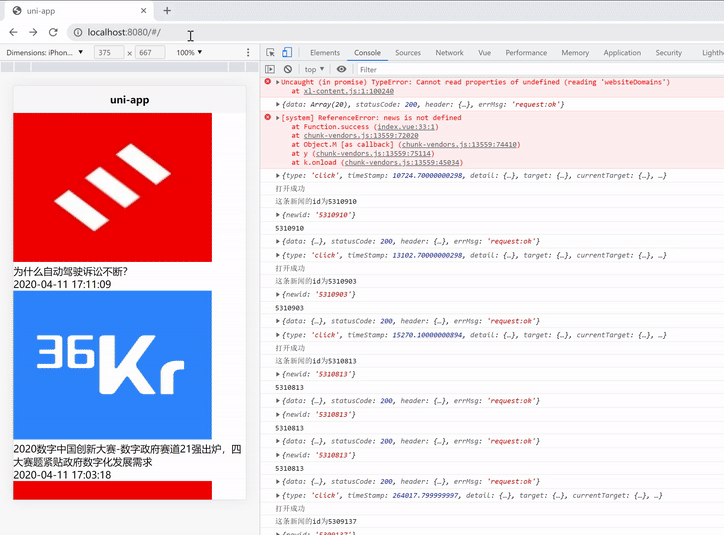Expand the Uncaught TypeError message
724x535 pixels.
pyautogui.click(x=278, y=82)
